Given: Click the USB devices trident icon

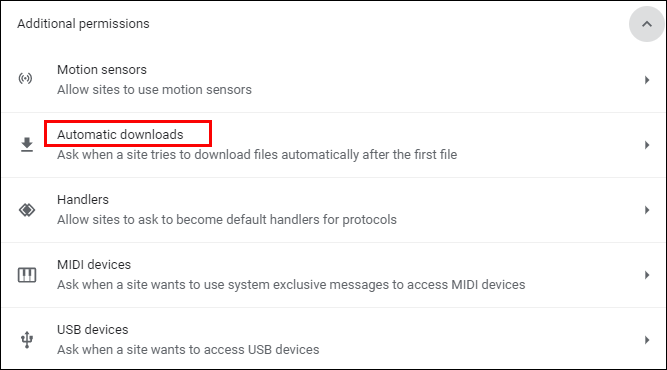Looking at the screenshot, I should [x=27, y=340].
